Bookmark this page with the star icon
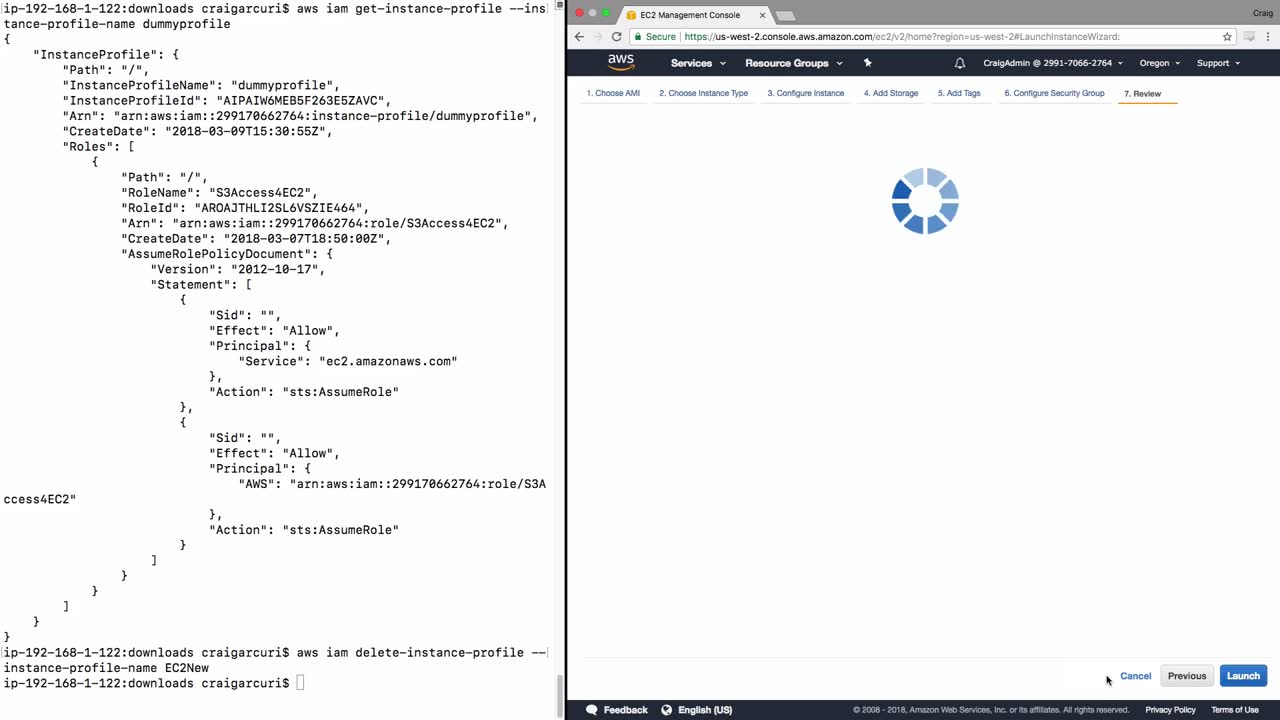This screenshot has height=720, width=1280. (x=1227, y=37)
